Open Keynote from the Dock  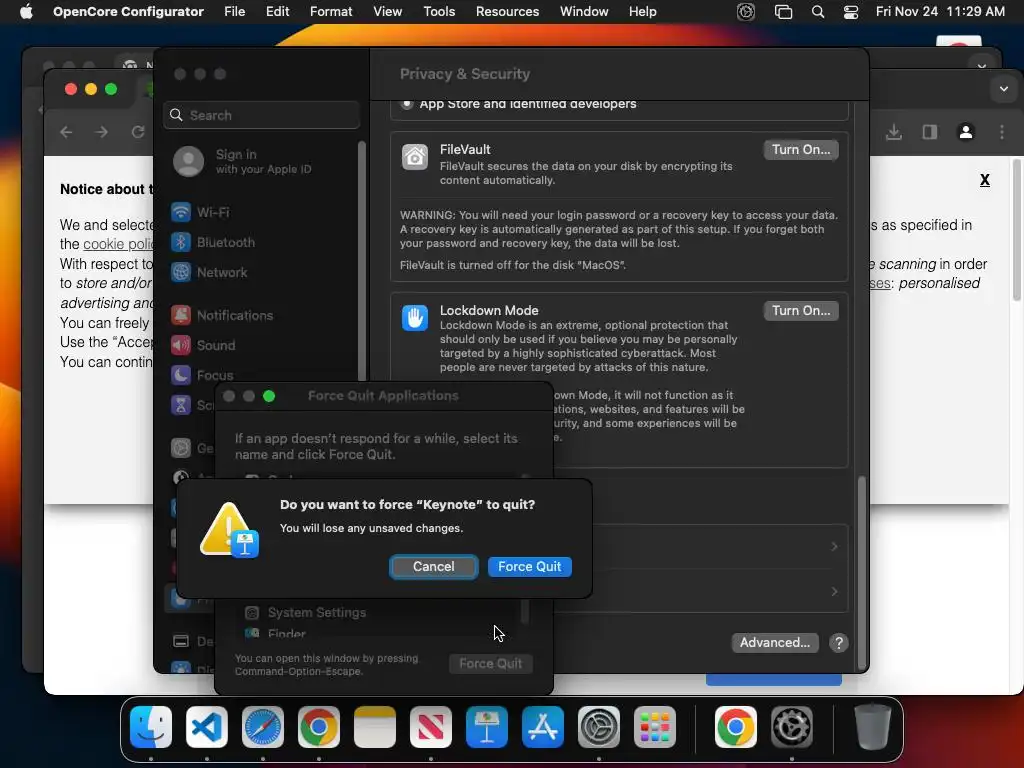point(487,727)
